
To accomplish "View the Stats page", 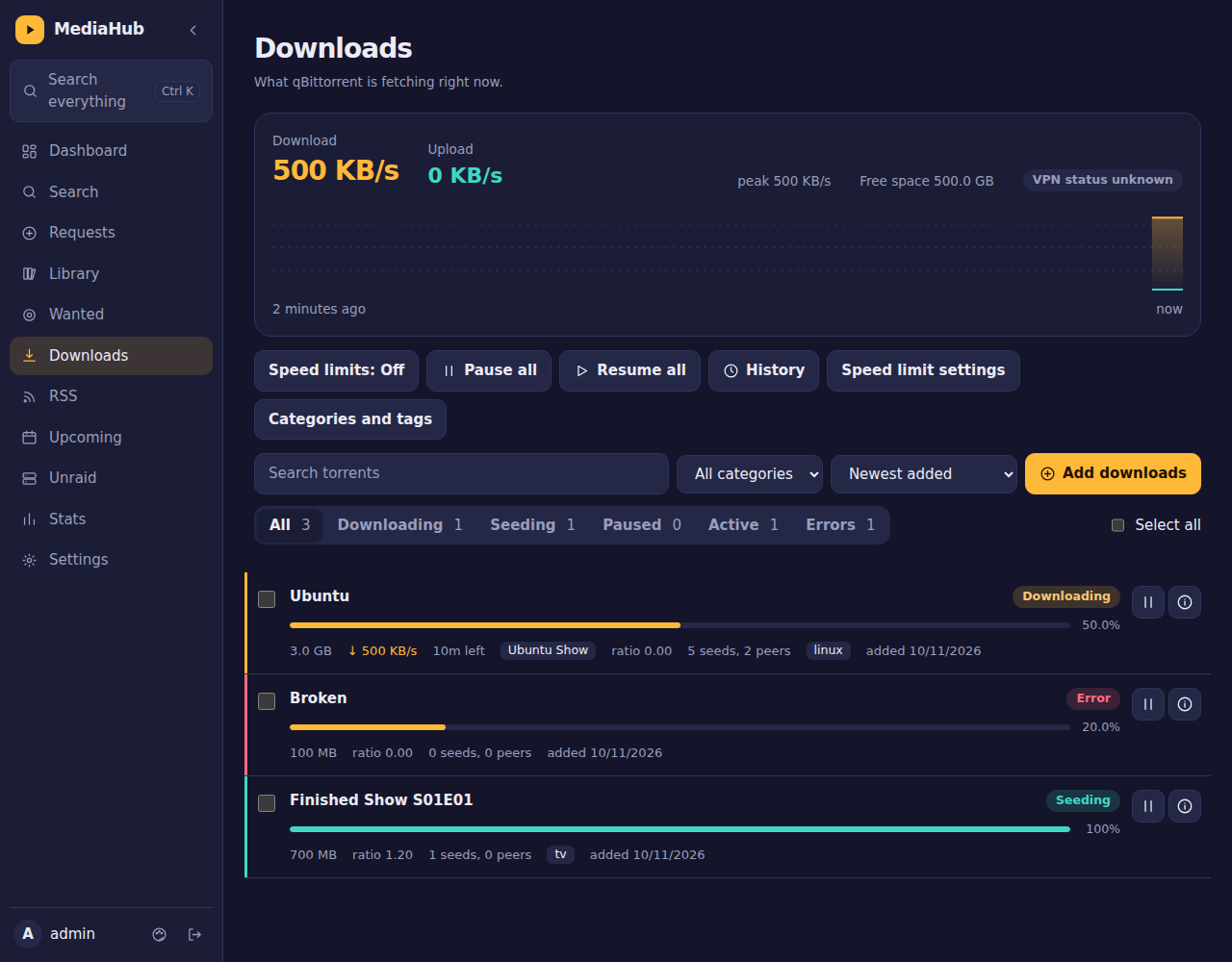I will point(111,519).
